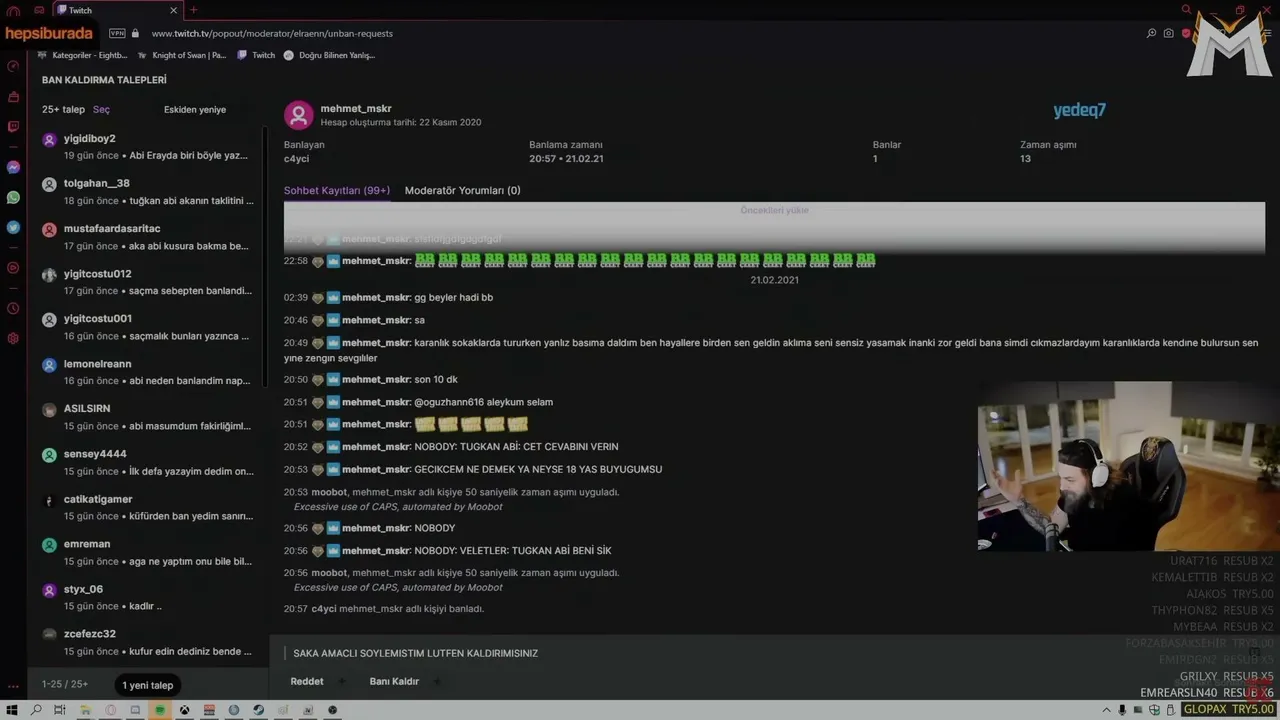Click the three-dot sidebar setup icon
Screen dimensions: 1280x720
click(x=13, y=687)
